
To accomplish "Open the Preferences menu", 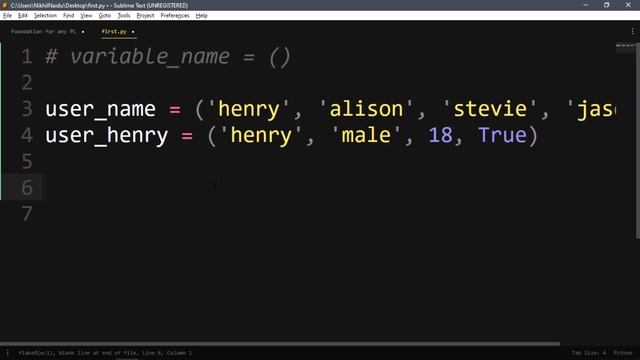I will click(x=175, y=16).
